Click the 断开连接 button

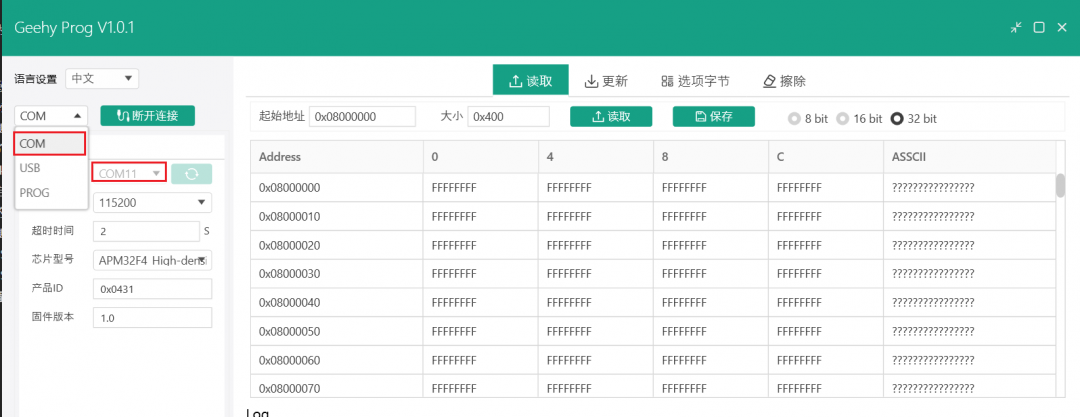(x=147, y=116)
